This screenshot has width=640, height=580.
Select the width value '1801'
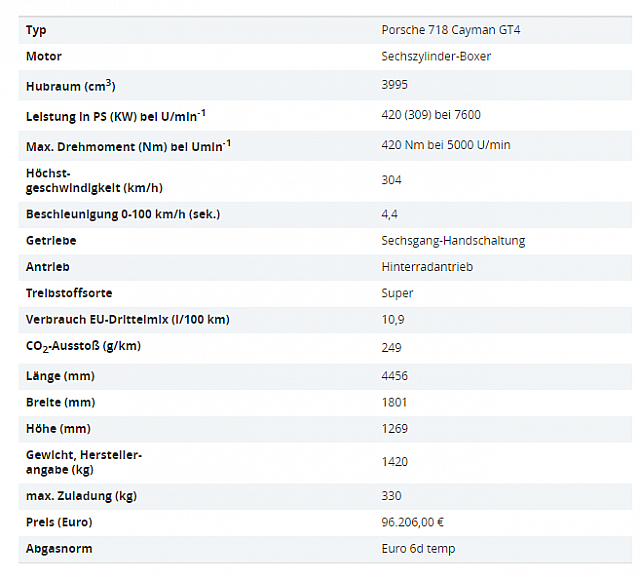pyautogui.click(x=394, y=402)
